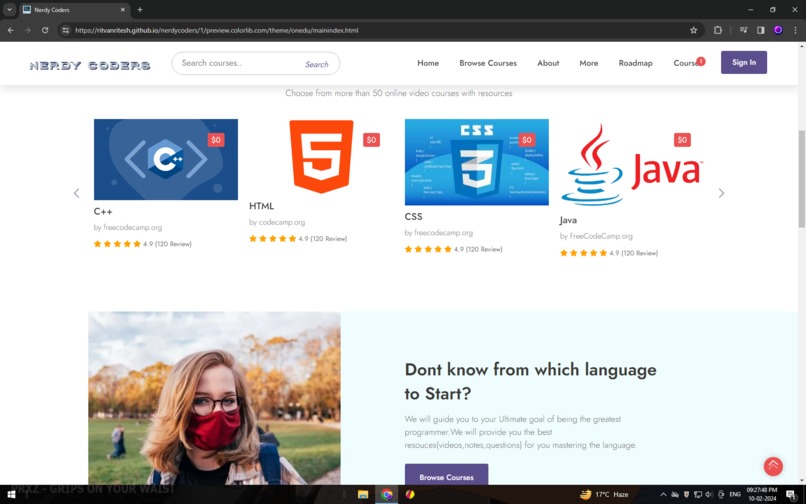Click the volume speaker tray icon
The height and width of the screenshot is (504, 806).
pyautogui.click(x=709, y=495)
